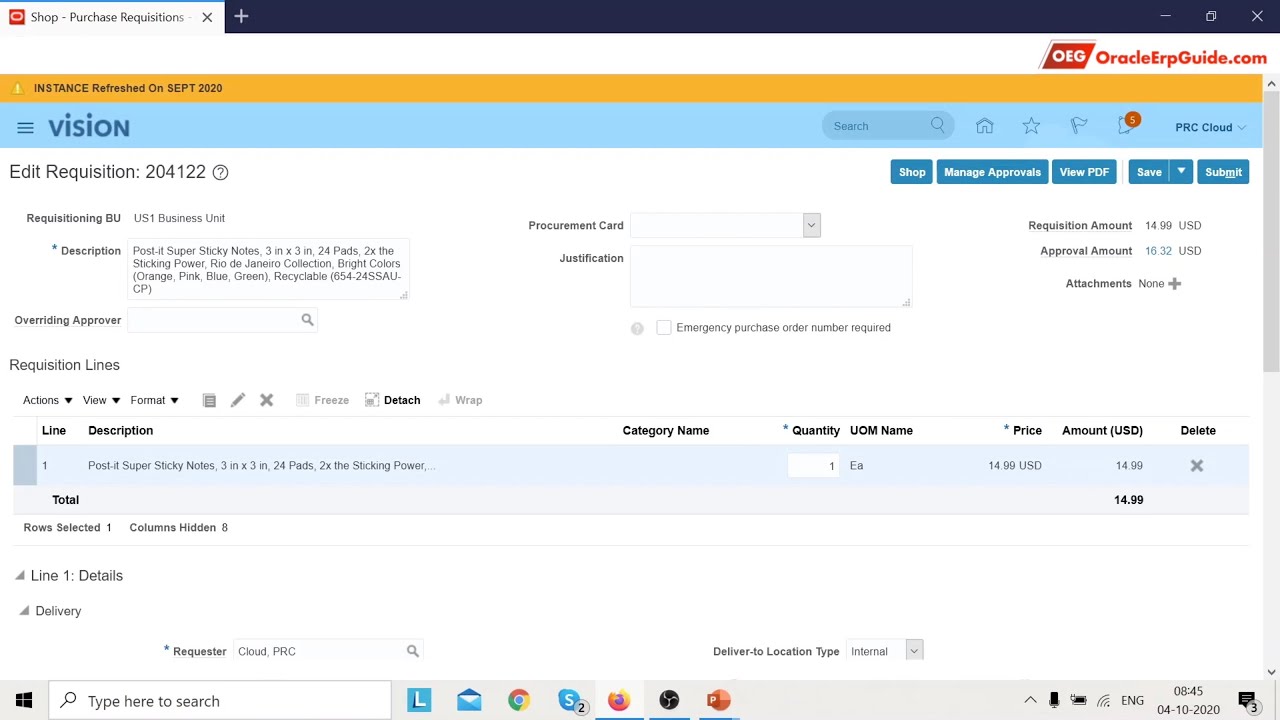This screenshot has height=720, width=1280.
Task: Open Procurement Card dropdown
Action: (811, 225)
